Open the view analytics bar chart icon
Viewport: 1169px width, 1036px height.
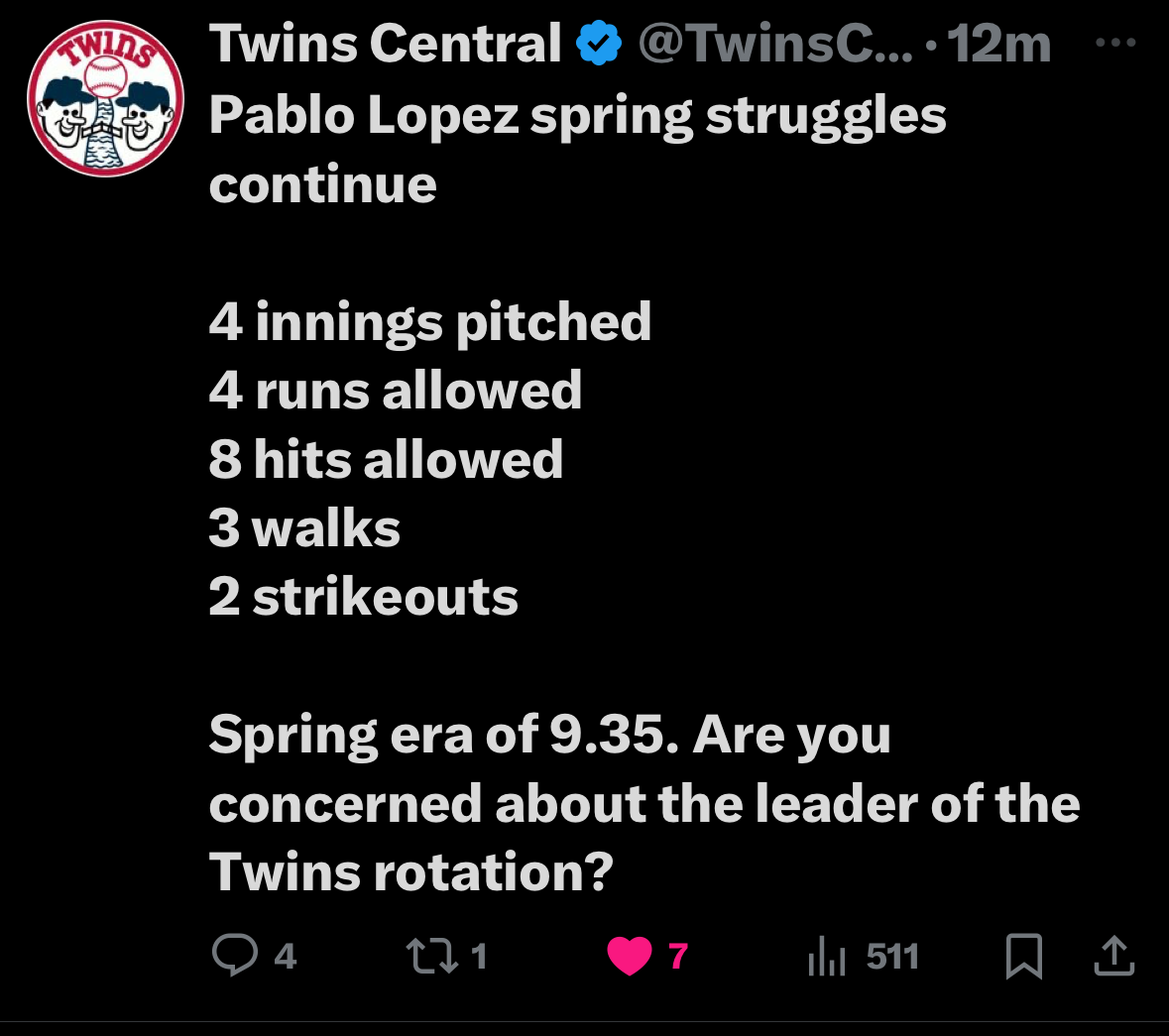826,957
